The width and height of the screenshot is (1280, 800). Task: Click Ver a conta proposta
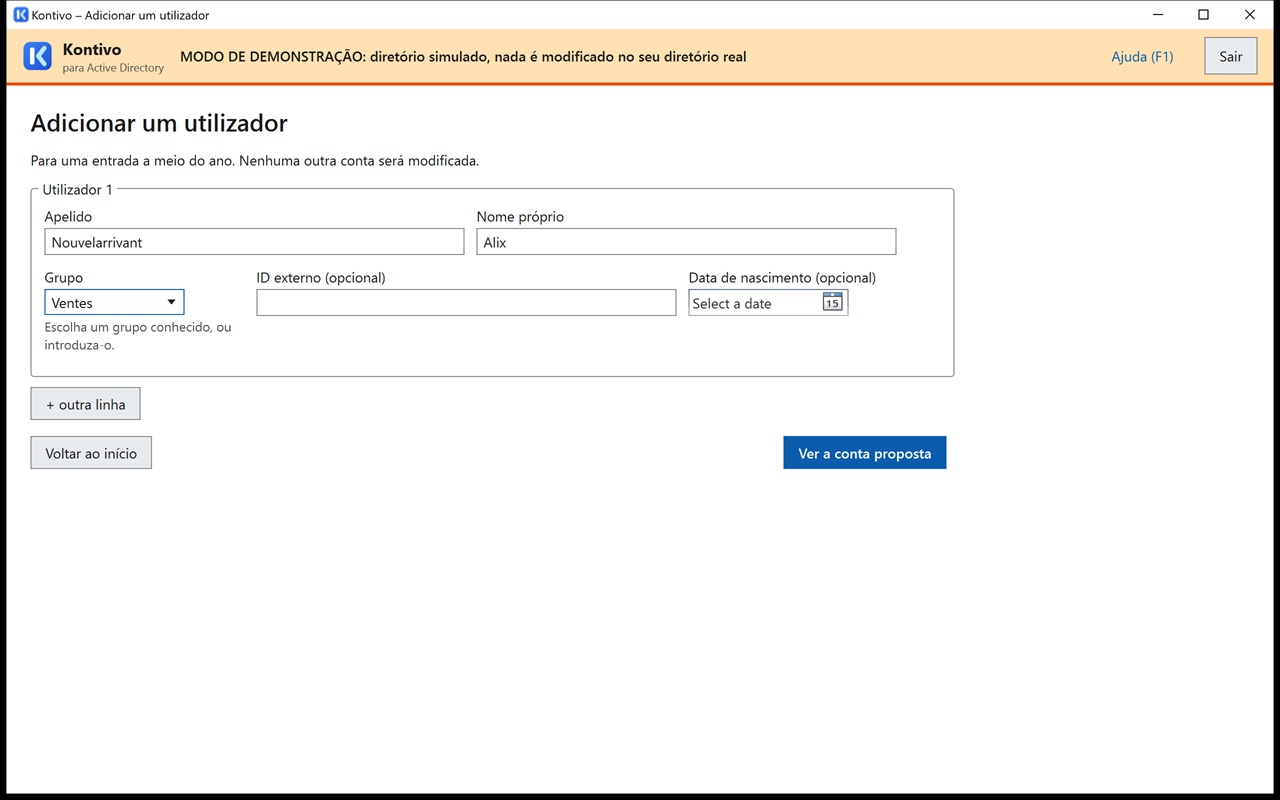point(865,453)
